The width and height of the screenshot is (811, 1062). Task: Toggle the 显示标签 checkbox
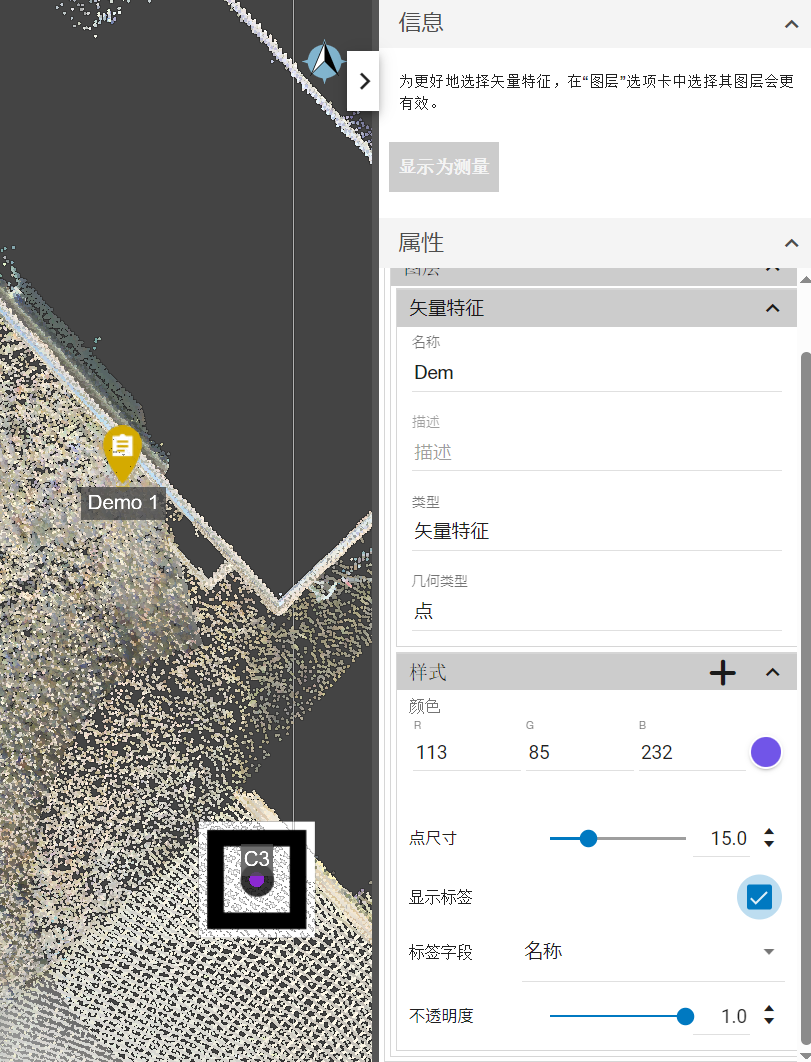(x=759, y=897)
